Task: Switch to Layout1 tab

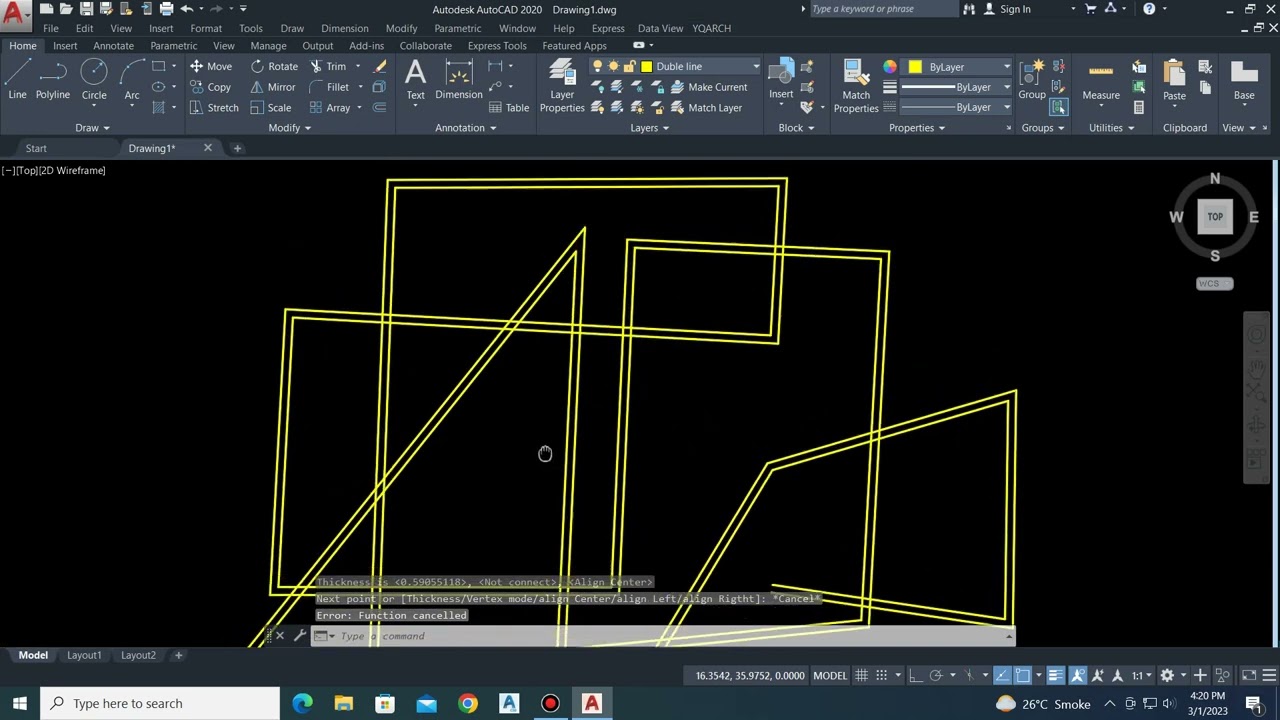Action: click(84, 655)
